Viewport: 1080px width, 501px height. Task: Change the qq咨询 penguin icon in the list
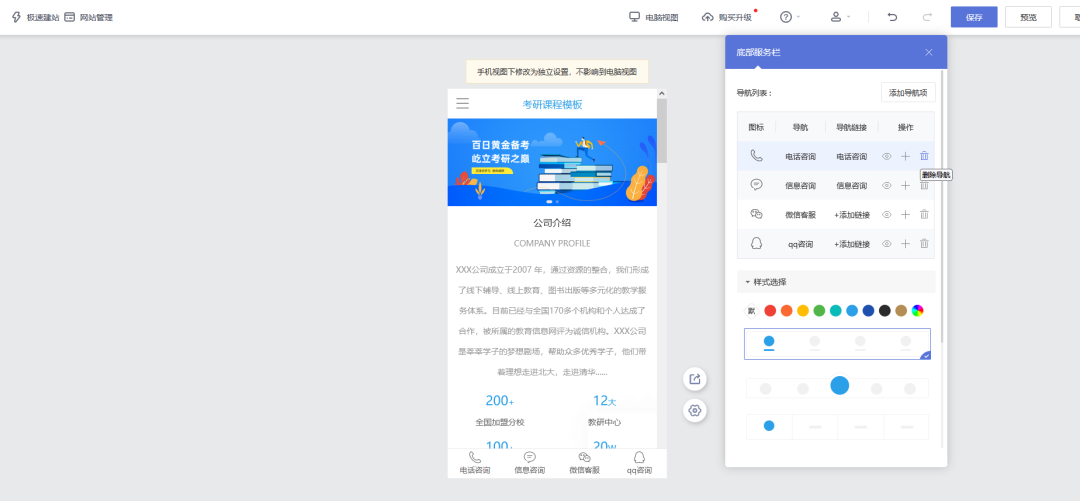pyautogui.click(x=756, y=243)
